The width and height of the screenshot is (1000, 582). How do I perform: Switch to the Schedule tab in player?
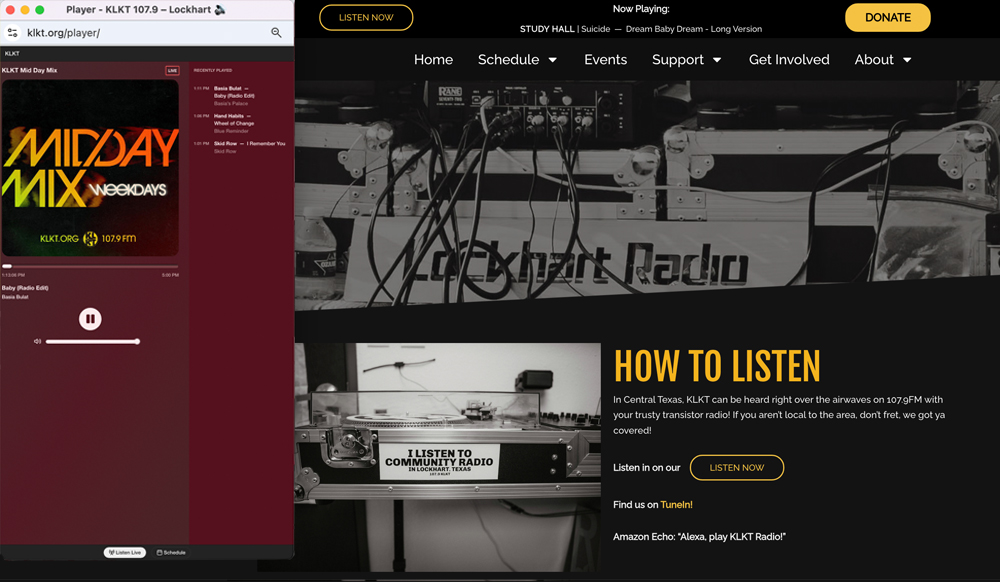tap(171, 552)
